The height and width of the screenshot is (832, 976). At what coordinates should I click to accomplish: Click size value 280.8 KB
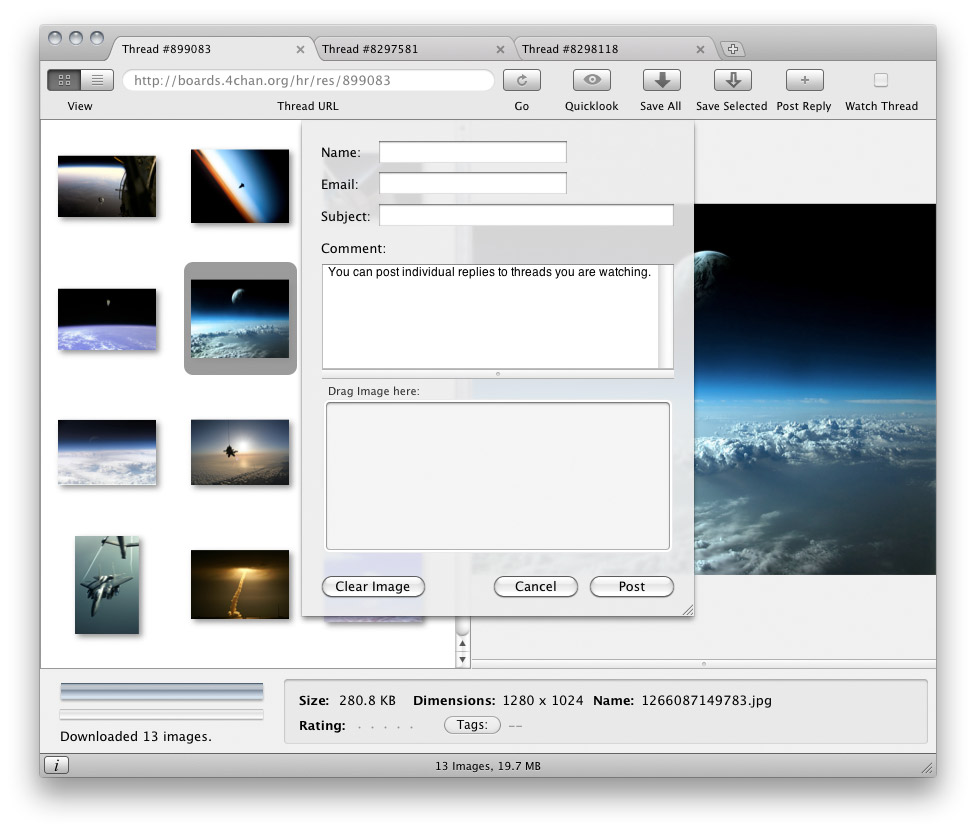(x=367, y=700)
